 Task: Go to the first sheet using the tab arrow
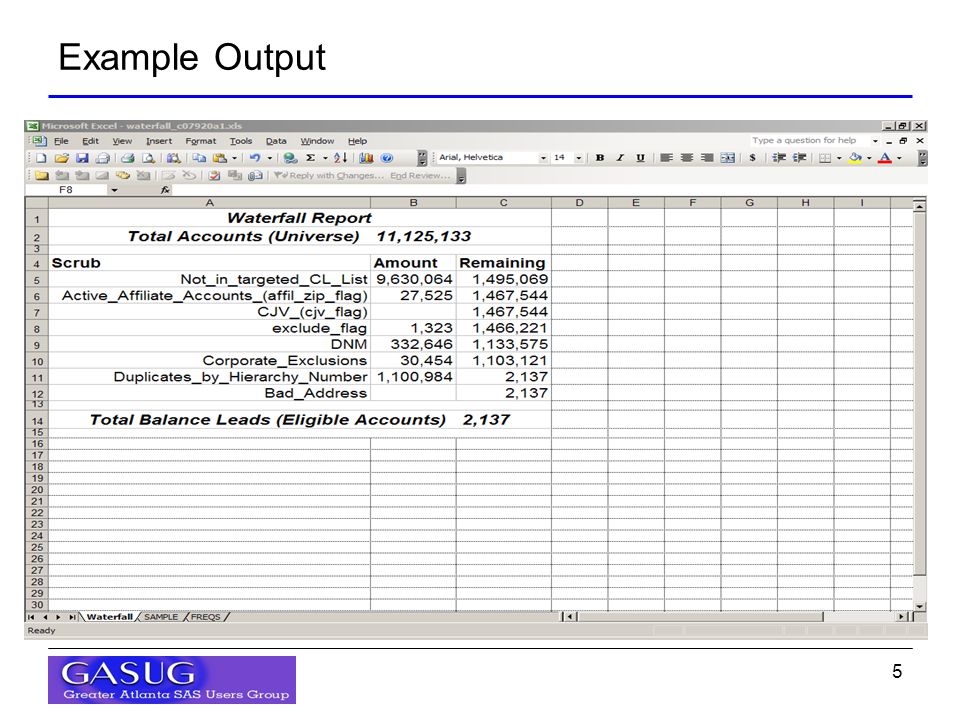coord(31,617)
